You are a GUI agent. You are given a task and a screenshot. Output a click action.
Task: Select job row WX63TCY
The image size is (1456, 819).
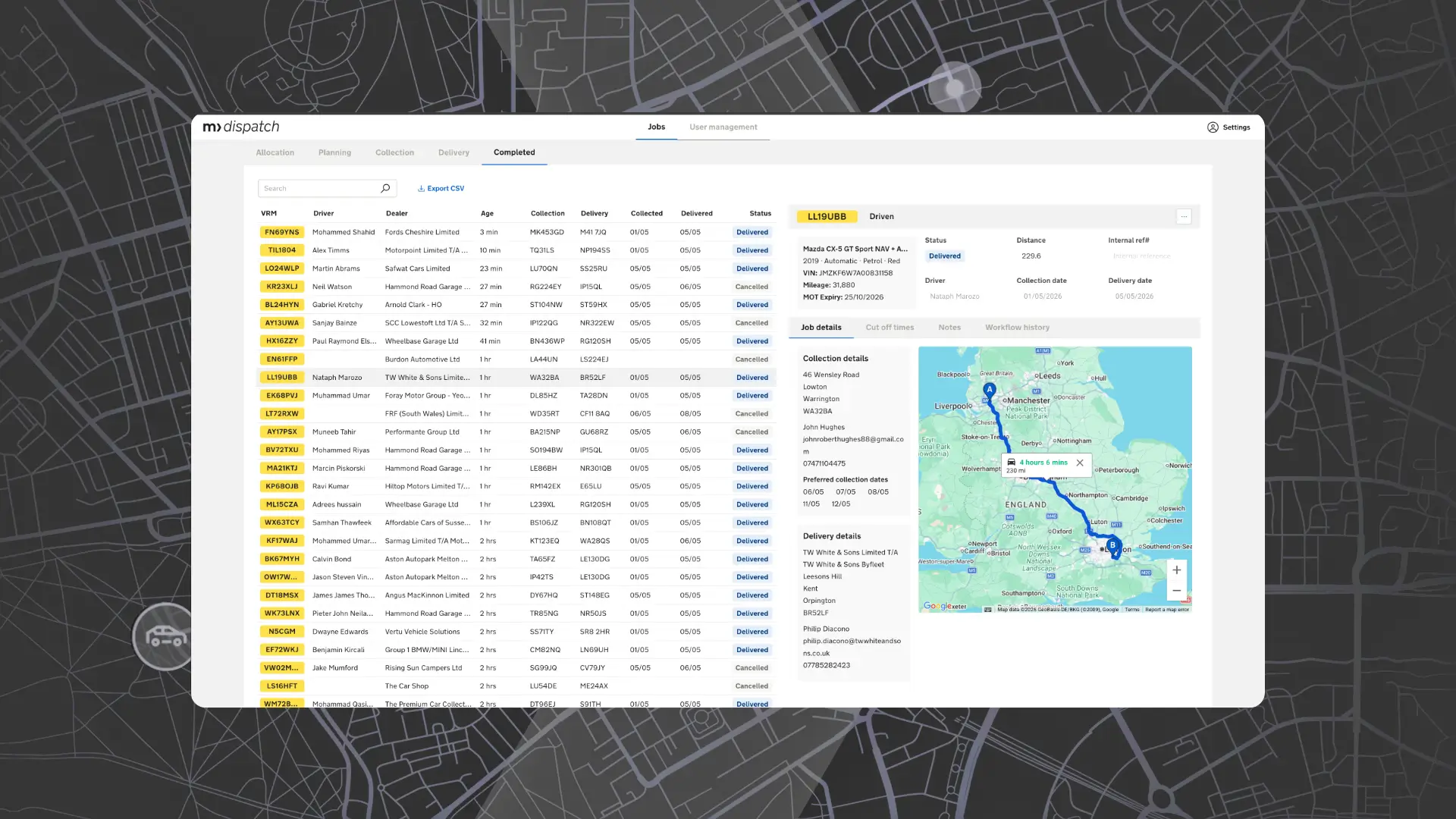516,523
